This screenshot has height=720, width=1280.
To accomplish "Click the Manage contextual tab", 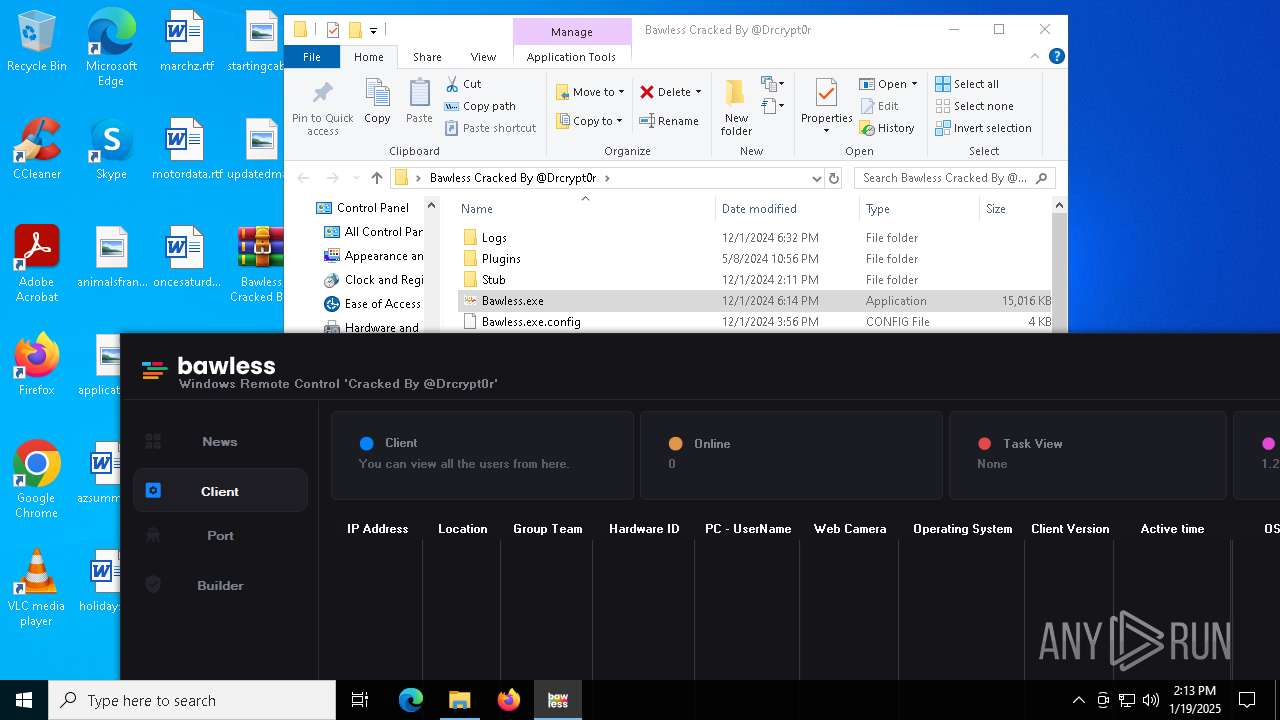I will (x=572, y=32).
